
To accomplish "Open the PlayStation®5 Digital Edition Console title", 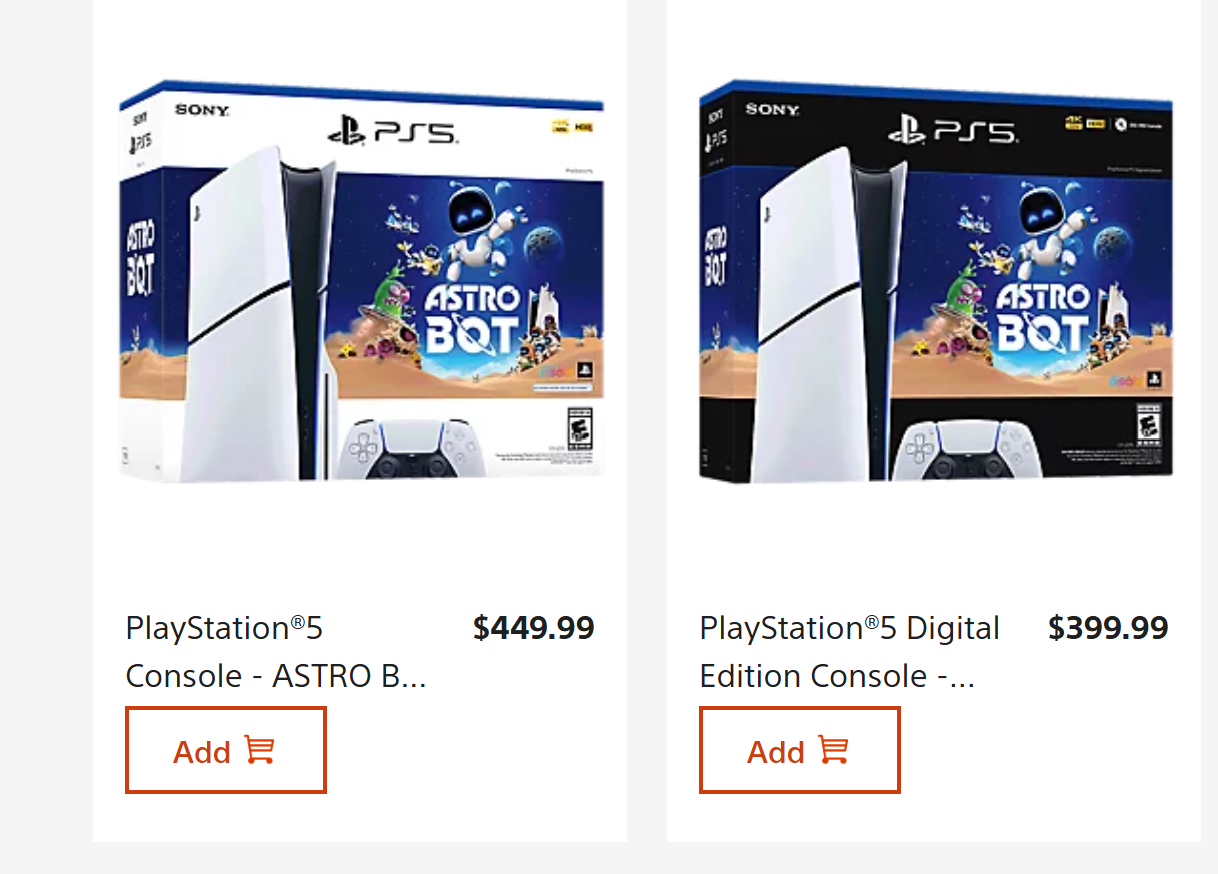I will click(850, 652).
